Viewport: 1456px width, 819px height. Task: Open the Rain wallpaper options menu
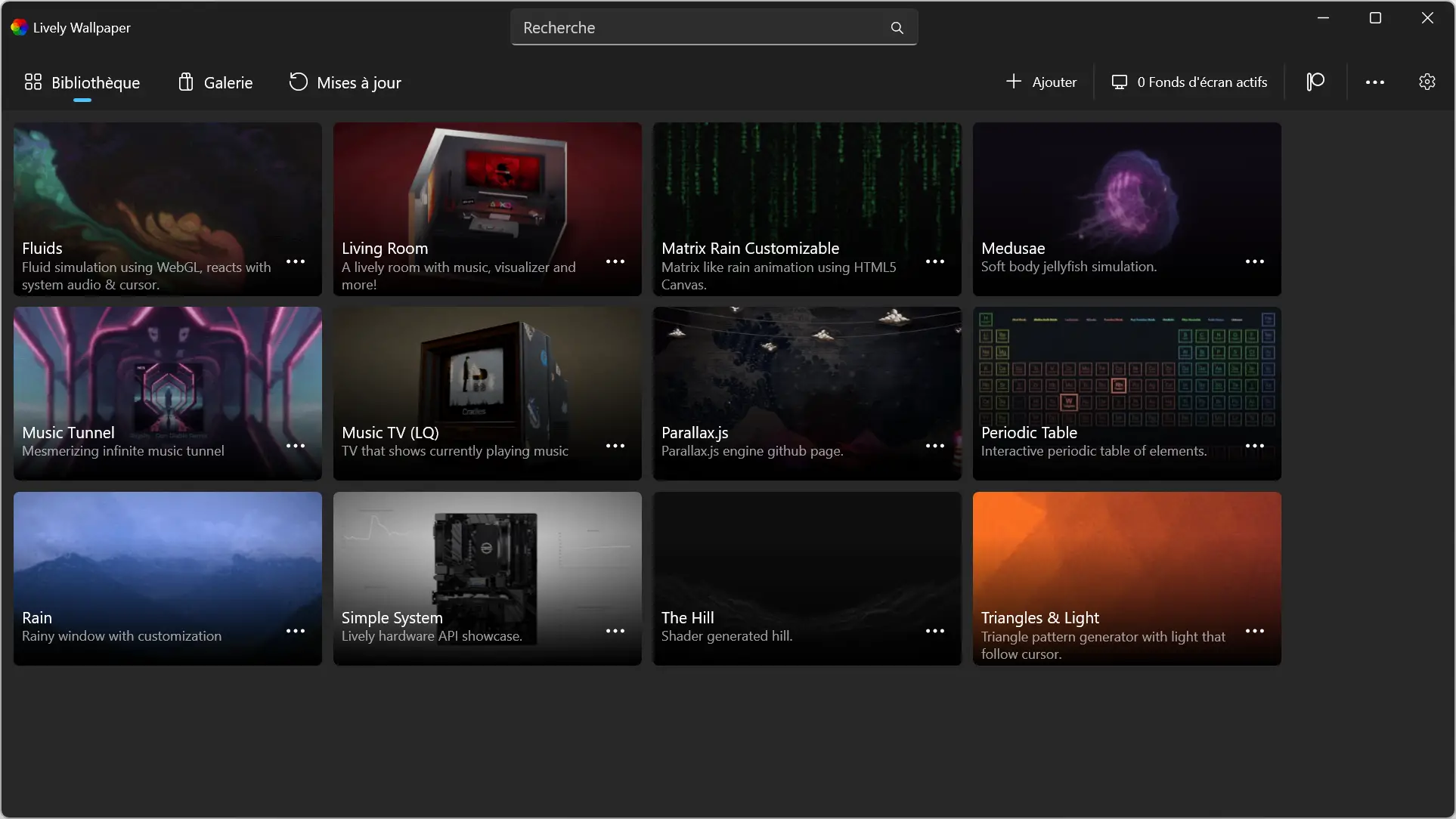point(296,632)
